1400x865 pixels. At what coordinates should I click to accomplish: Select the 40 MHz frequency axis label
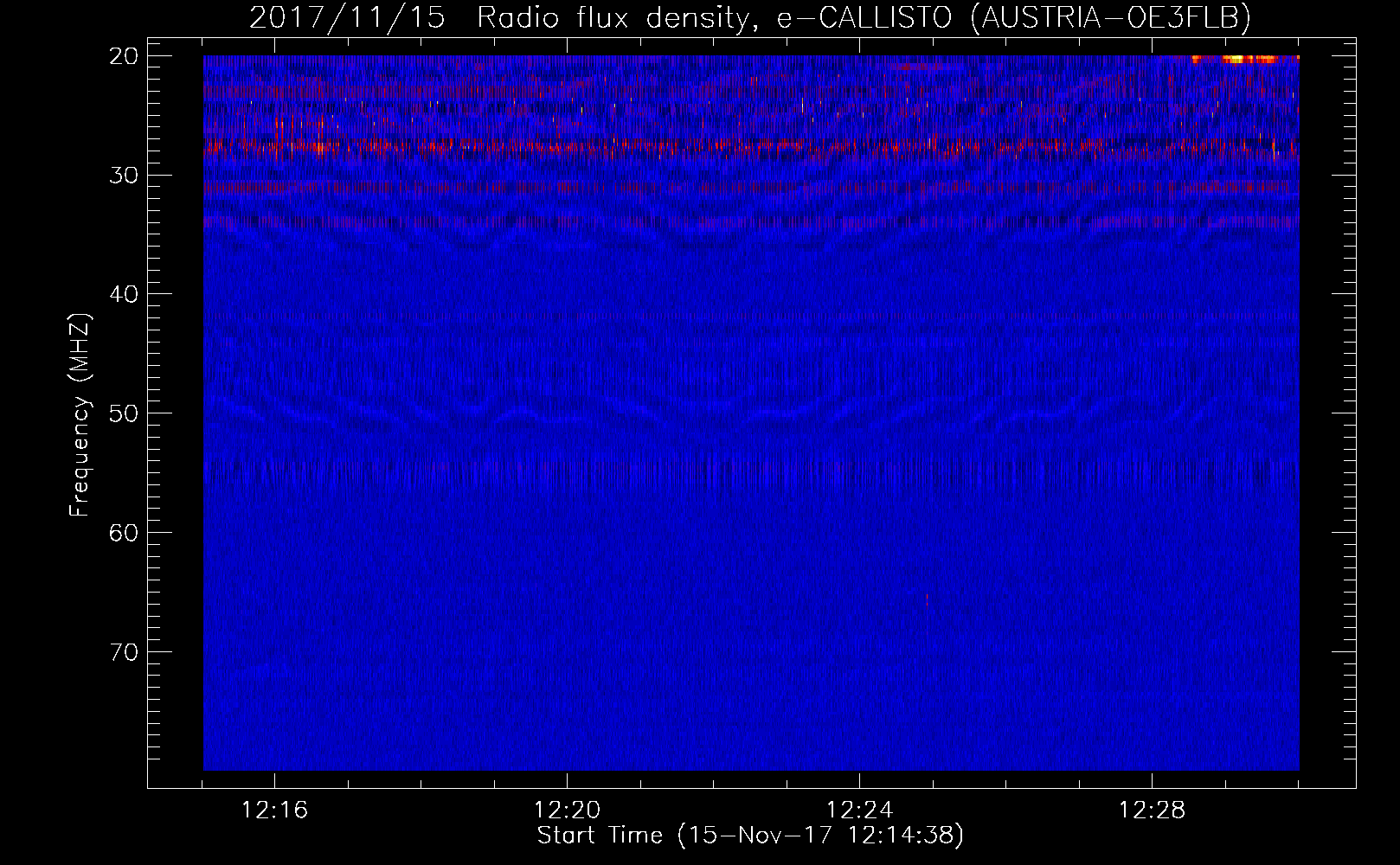click(x=125, y=294)
